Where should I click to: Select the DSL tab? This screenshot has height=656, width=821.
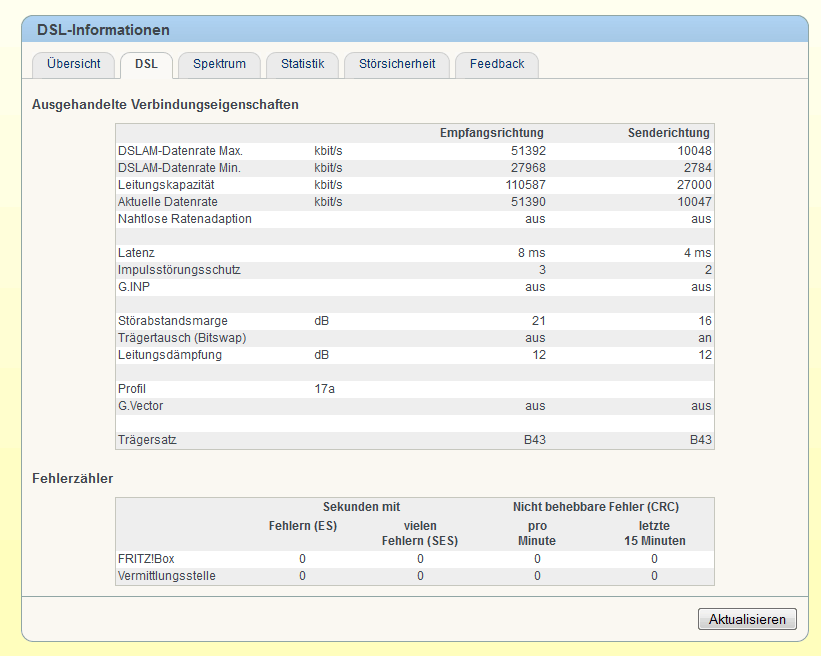click(146, 65)
